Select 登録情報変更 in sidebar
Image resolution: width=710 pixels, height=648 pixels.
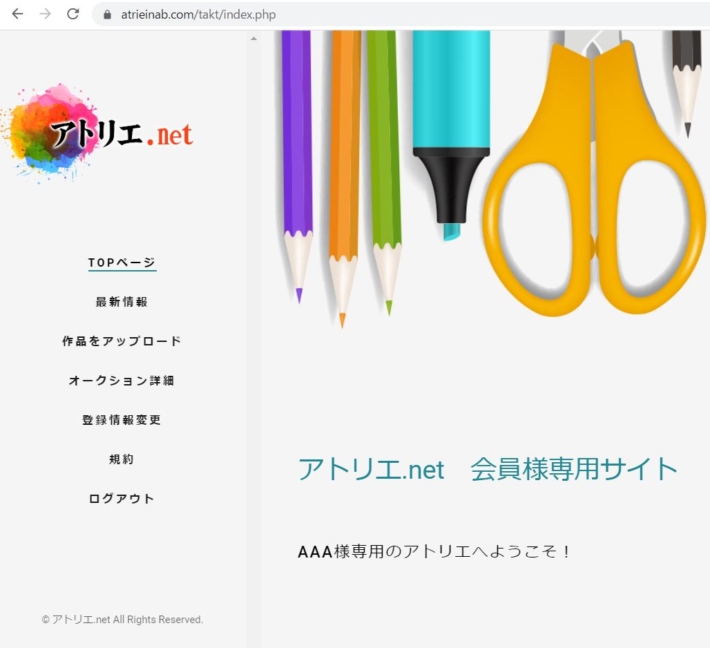click(x=122, y=420)
